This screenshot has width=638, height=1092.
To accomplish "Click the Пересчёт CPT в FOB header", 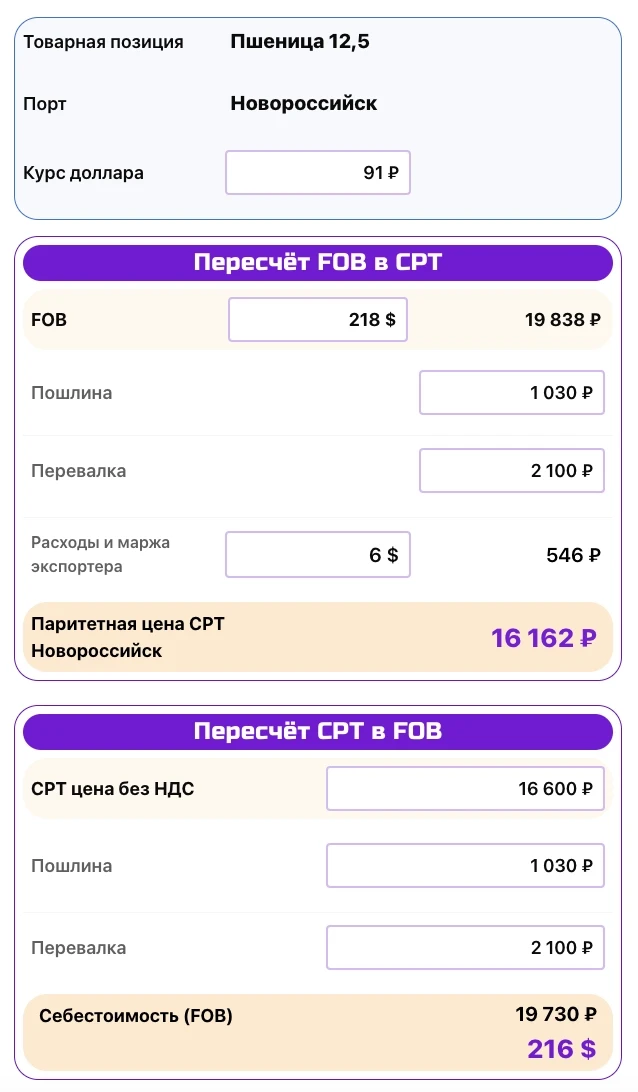I will [317, 732].
